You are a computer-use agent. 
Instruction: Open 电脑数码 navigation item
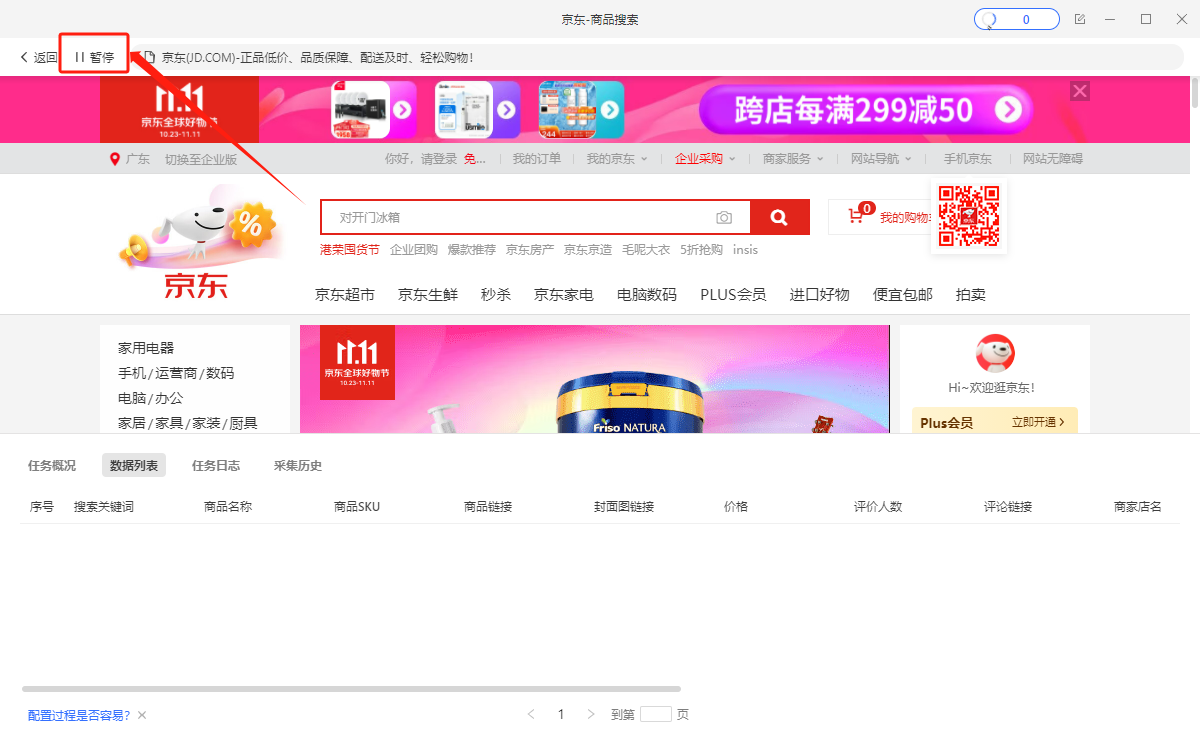coord(647,294)
